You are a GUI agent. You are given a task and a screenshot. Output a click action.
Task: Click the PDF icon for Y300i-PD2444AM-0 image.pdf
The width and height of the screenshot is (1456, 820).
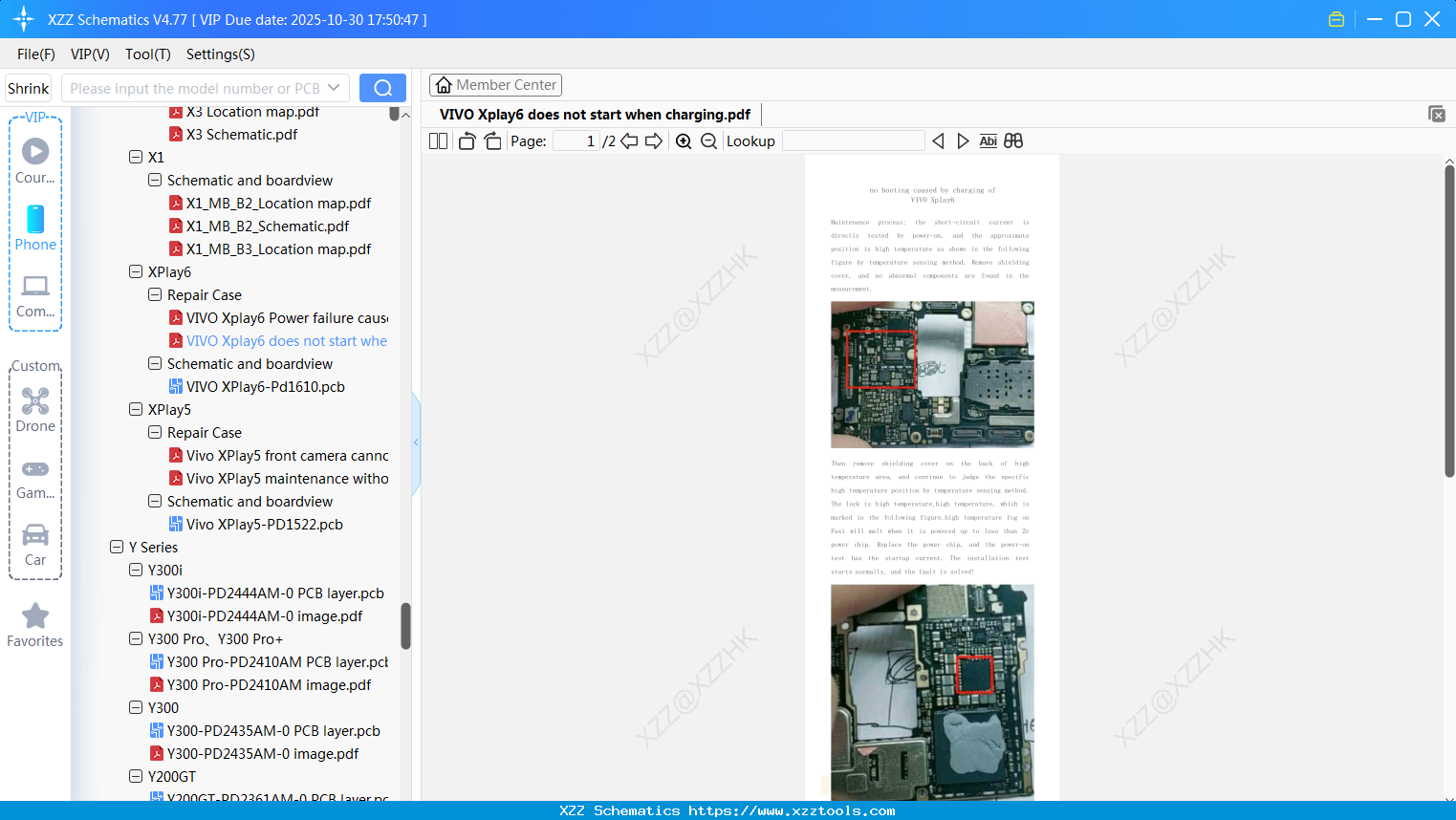point(157,616)
